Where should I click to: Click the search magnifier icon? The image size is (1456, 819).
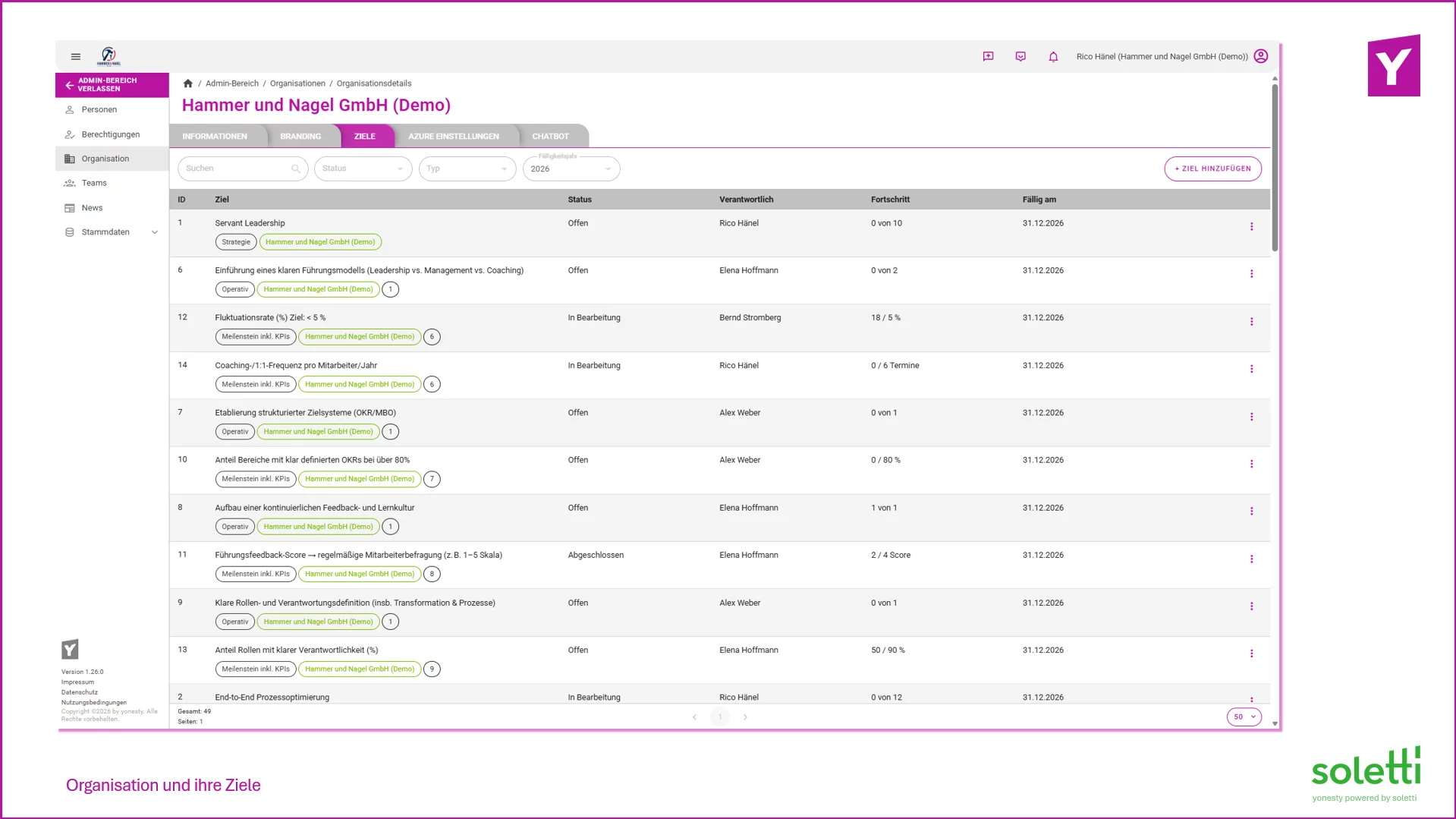coord(296,169)
